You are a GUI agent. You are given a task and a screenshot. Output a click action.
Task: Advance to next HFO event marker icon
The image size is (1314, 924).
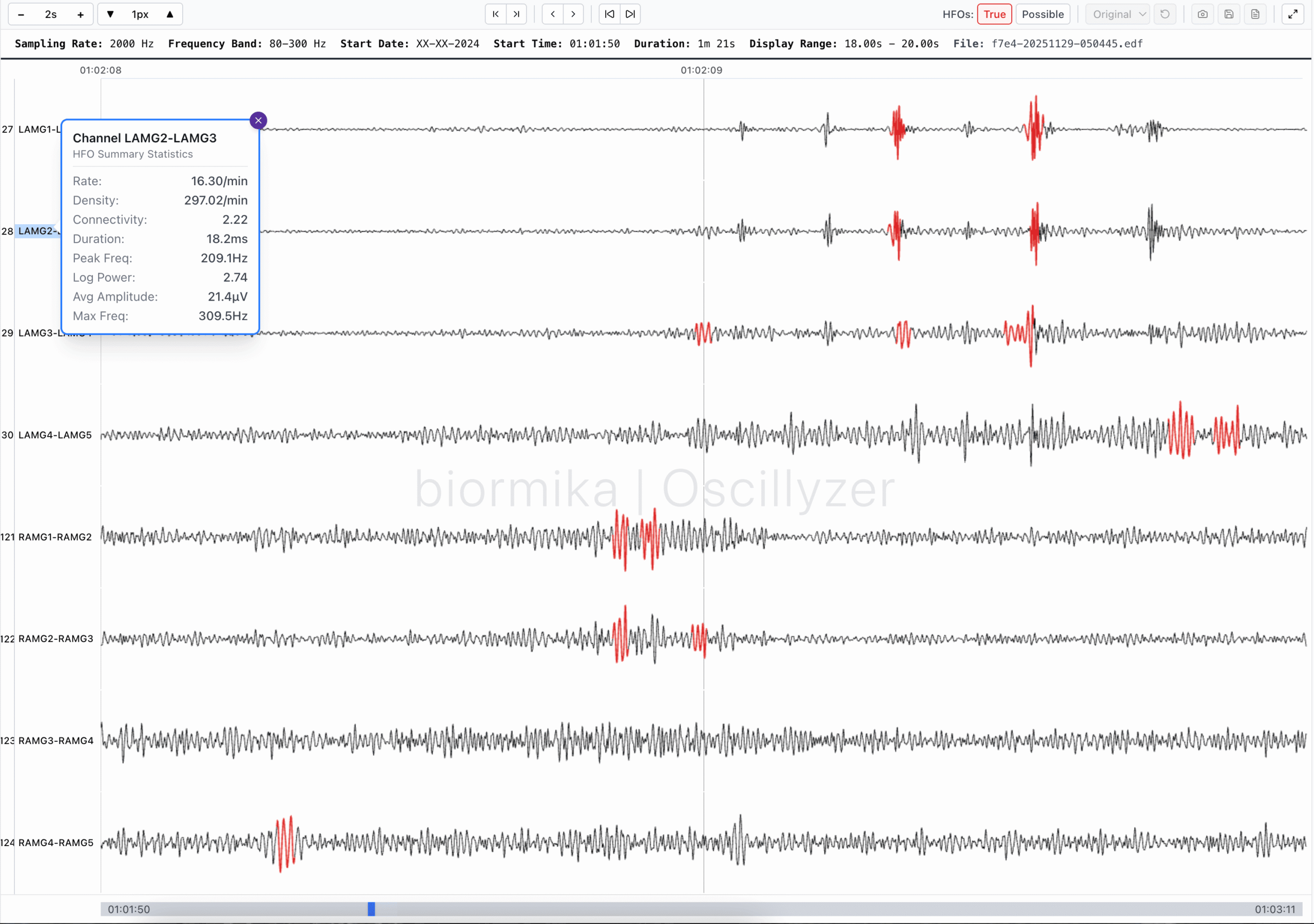tap(629, 14)
